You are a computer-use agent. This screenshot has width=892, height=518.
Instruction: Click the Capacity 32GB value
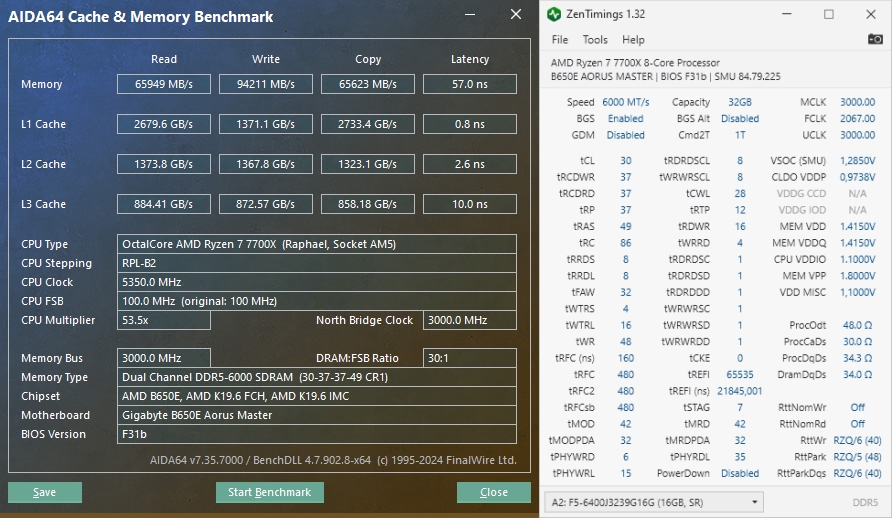coord(740,102)
